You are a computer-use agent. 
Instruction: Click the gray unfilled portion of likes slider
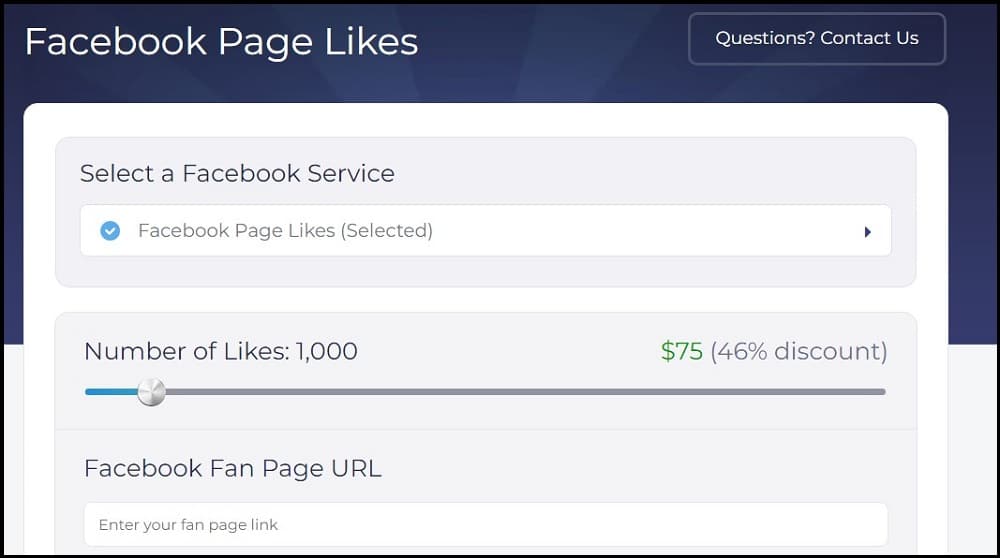pos(525,392)
